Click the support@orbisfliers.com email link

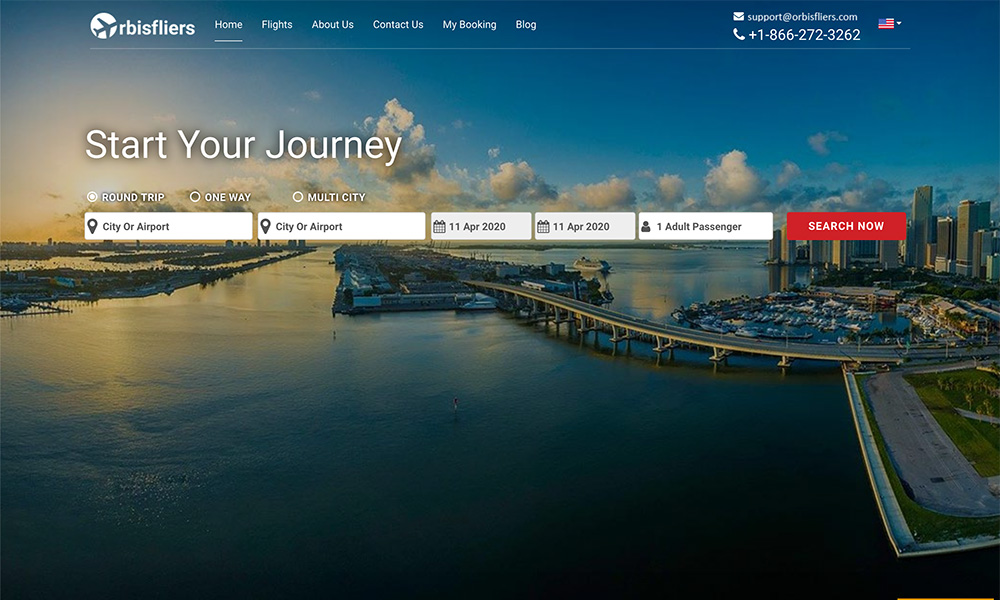[x=802, y=17]
